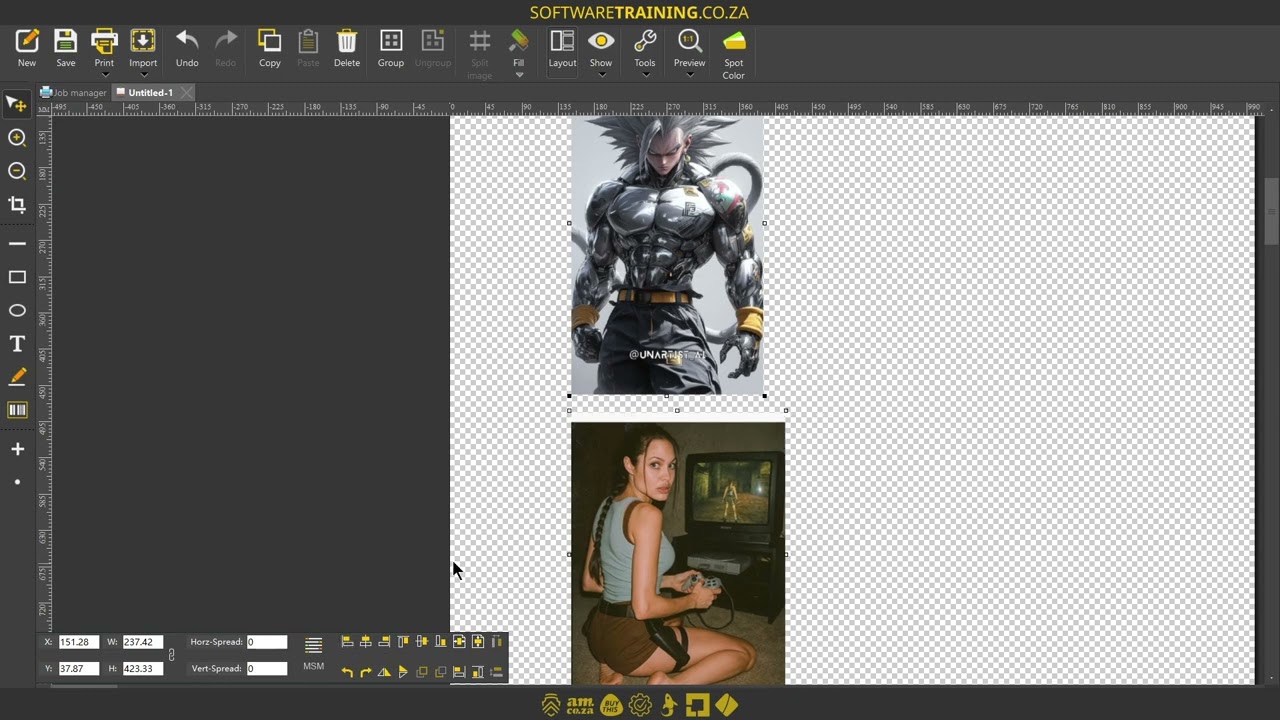Click the W width field
Image resolution: width=1280 pixels, height=720 pixels.
142,642
